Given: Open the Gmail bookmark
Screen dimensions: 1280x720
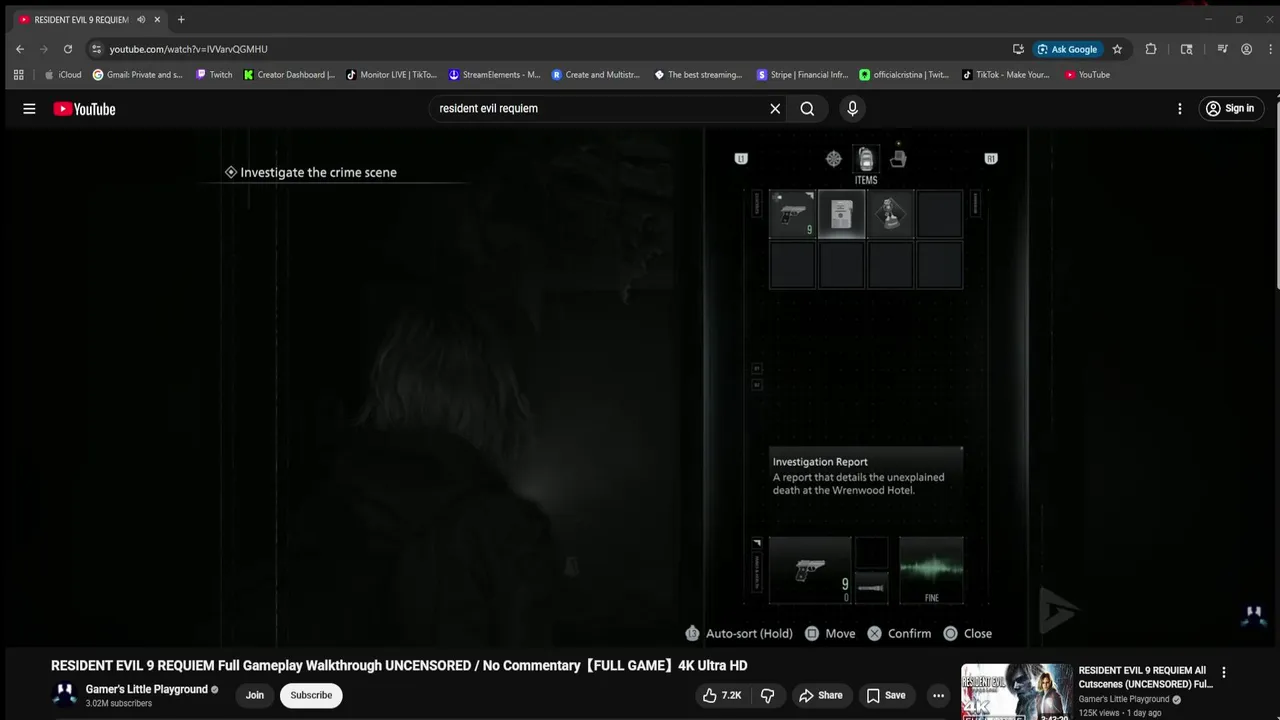Looking at the screenshot, I should [x=138, y=74].
